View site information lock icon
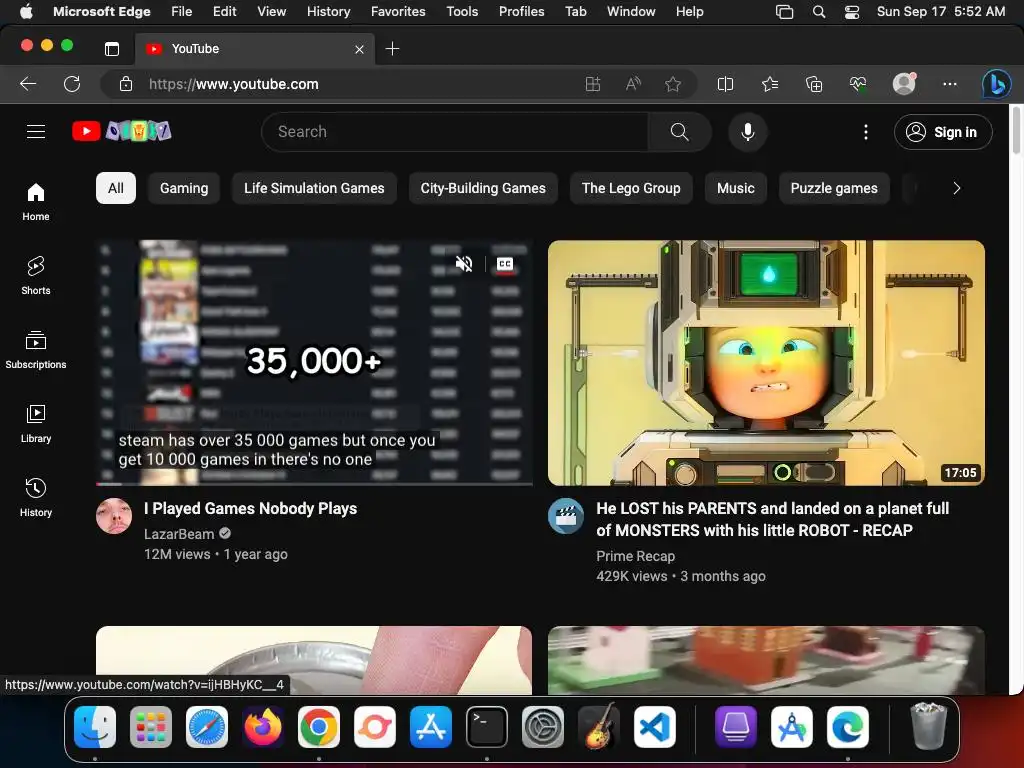 [x=126, y=84]
